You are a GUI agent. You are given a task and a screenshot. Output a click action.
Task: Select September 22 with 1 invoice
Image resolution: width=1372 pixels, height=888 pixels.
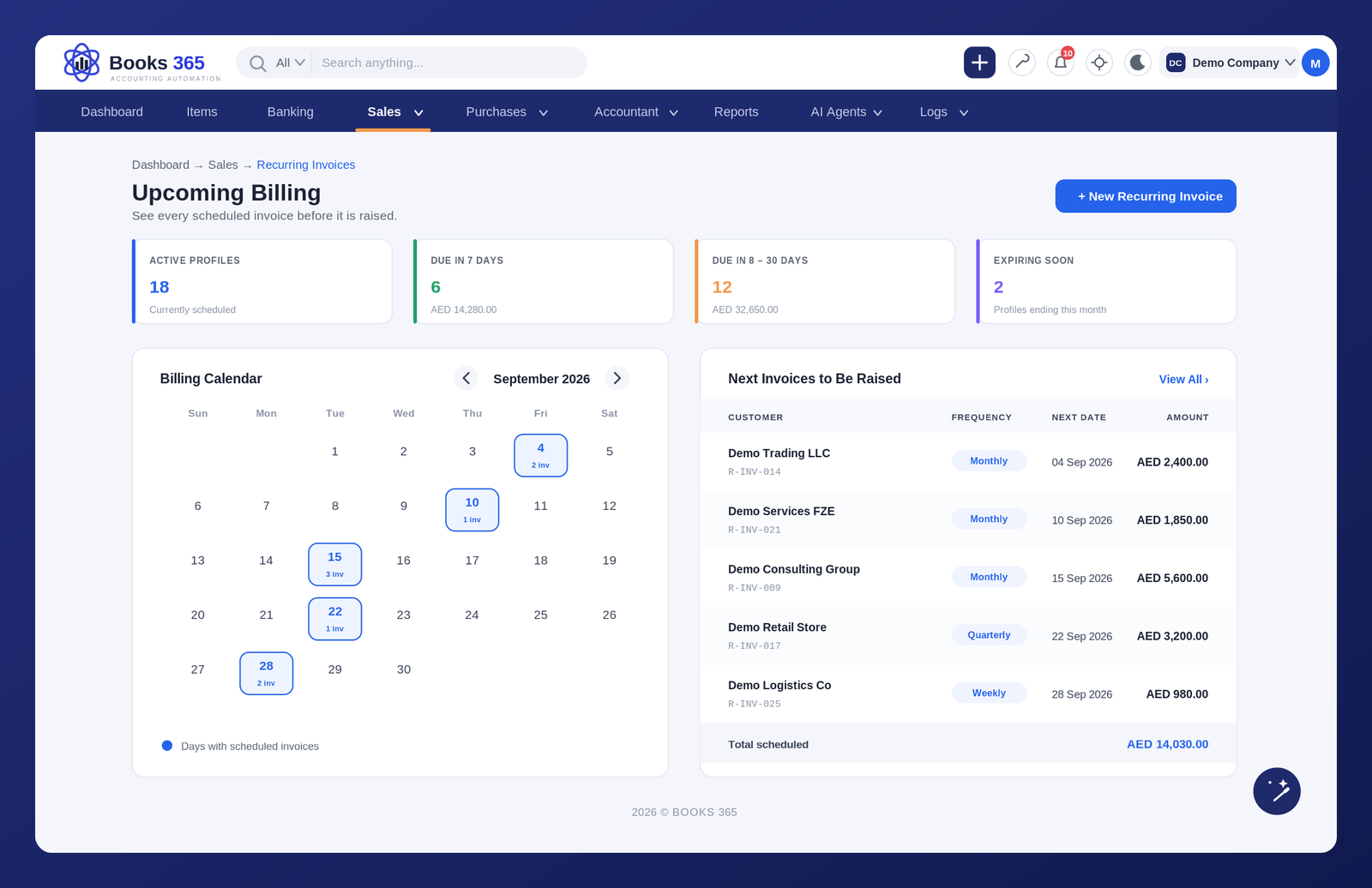[x=334, y=619]
